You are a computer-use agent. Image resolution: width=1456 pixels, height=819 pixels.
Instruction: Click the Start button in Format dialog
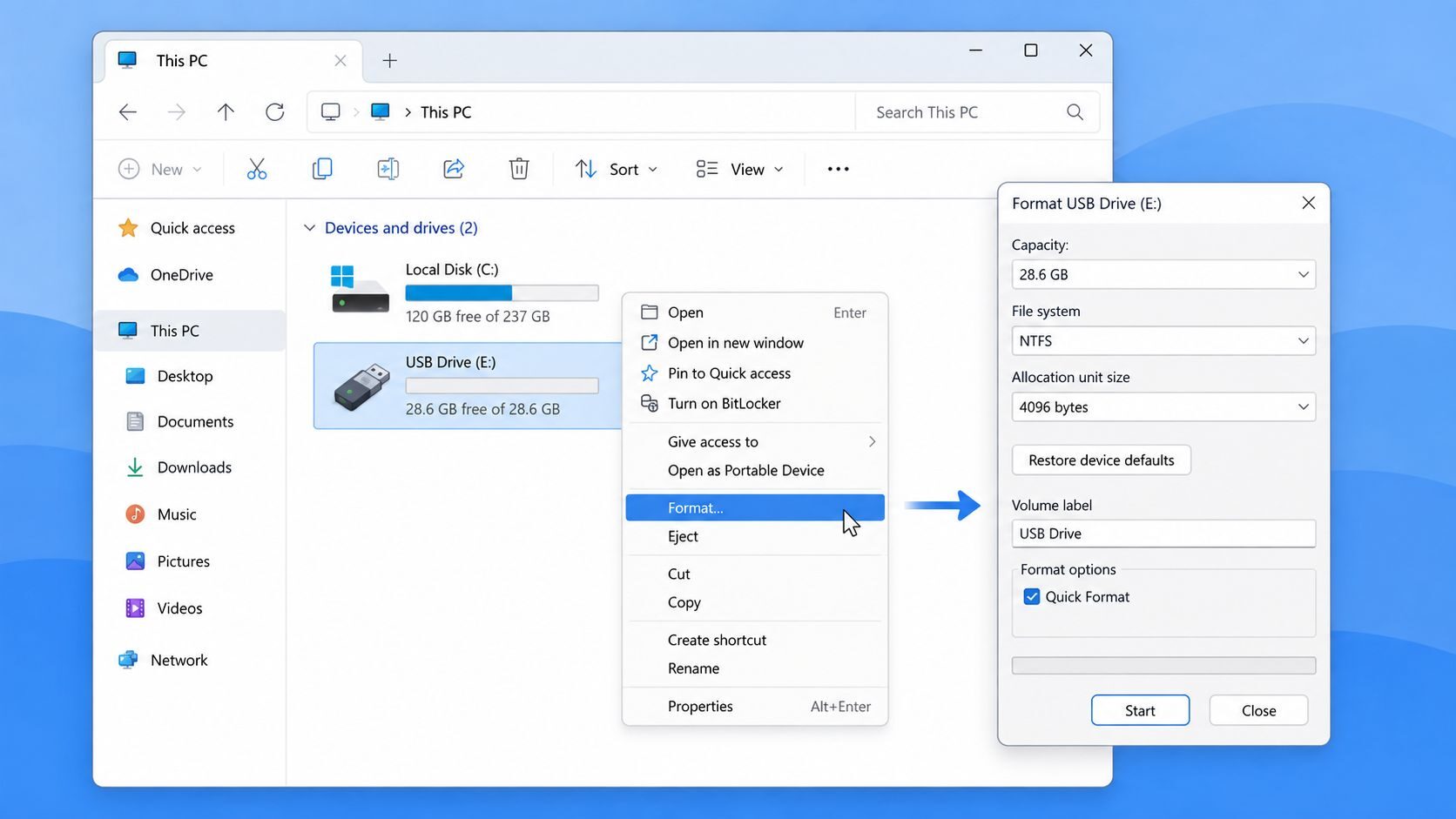click(1140, 710)
